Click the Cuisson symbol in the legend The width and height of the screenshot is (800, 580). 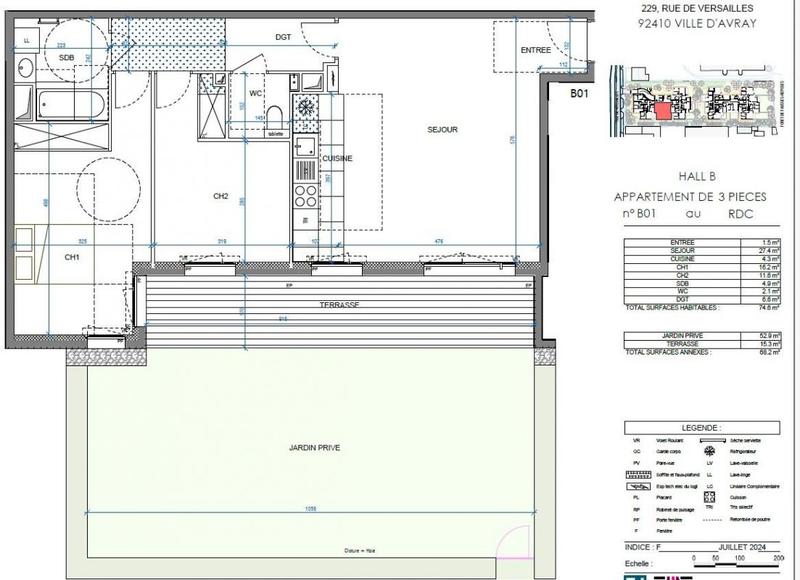pyautogui.click(x=709, y=494)
